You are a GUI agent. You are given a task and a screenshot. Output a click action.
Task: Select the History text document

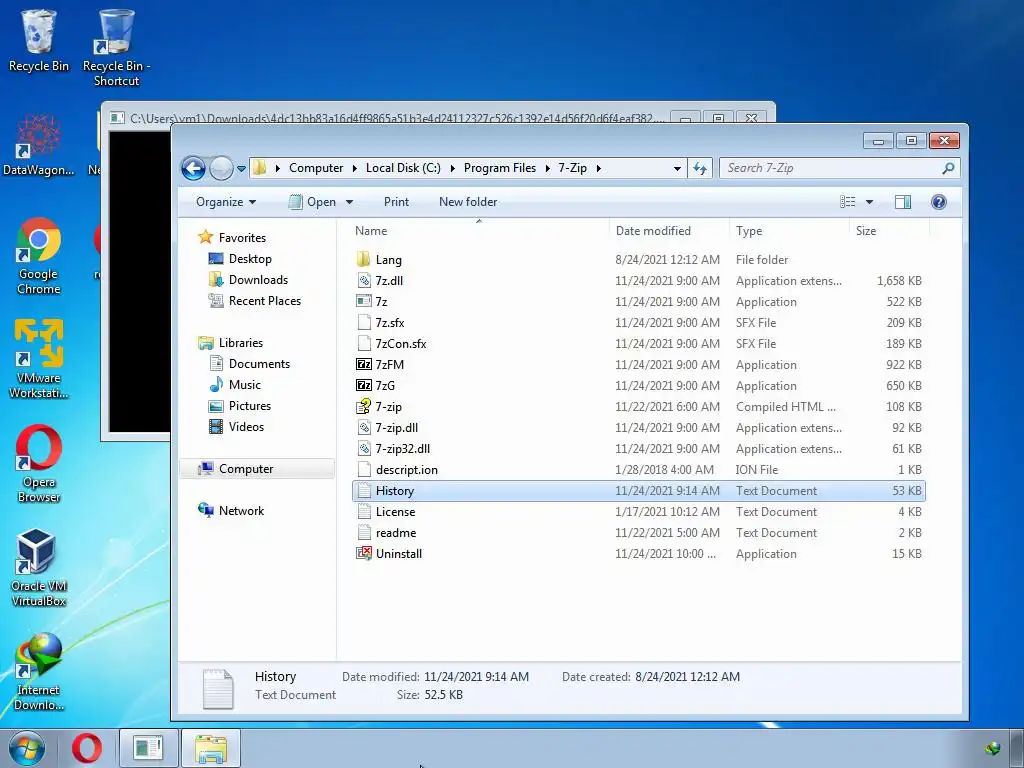click(x=639, y=490)
